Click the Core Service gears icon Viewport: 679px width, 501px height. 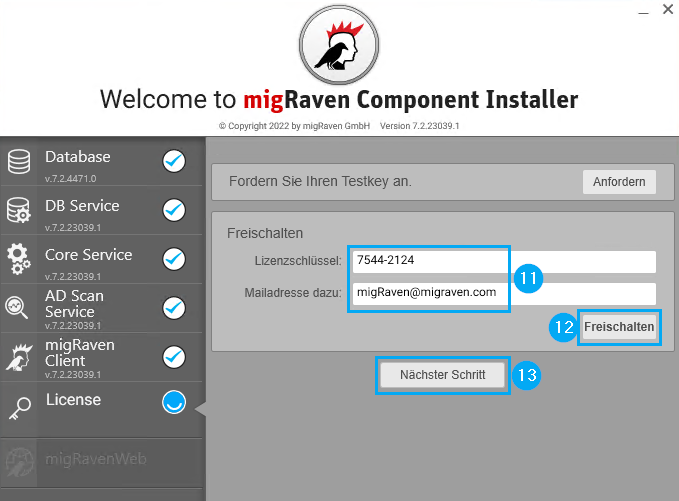pyautogui.click(x=19, y=259)
